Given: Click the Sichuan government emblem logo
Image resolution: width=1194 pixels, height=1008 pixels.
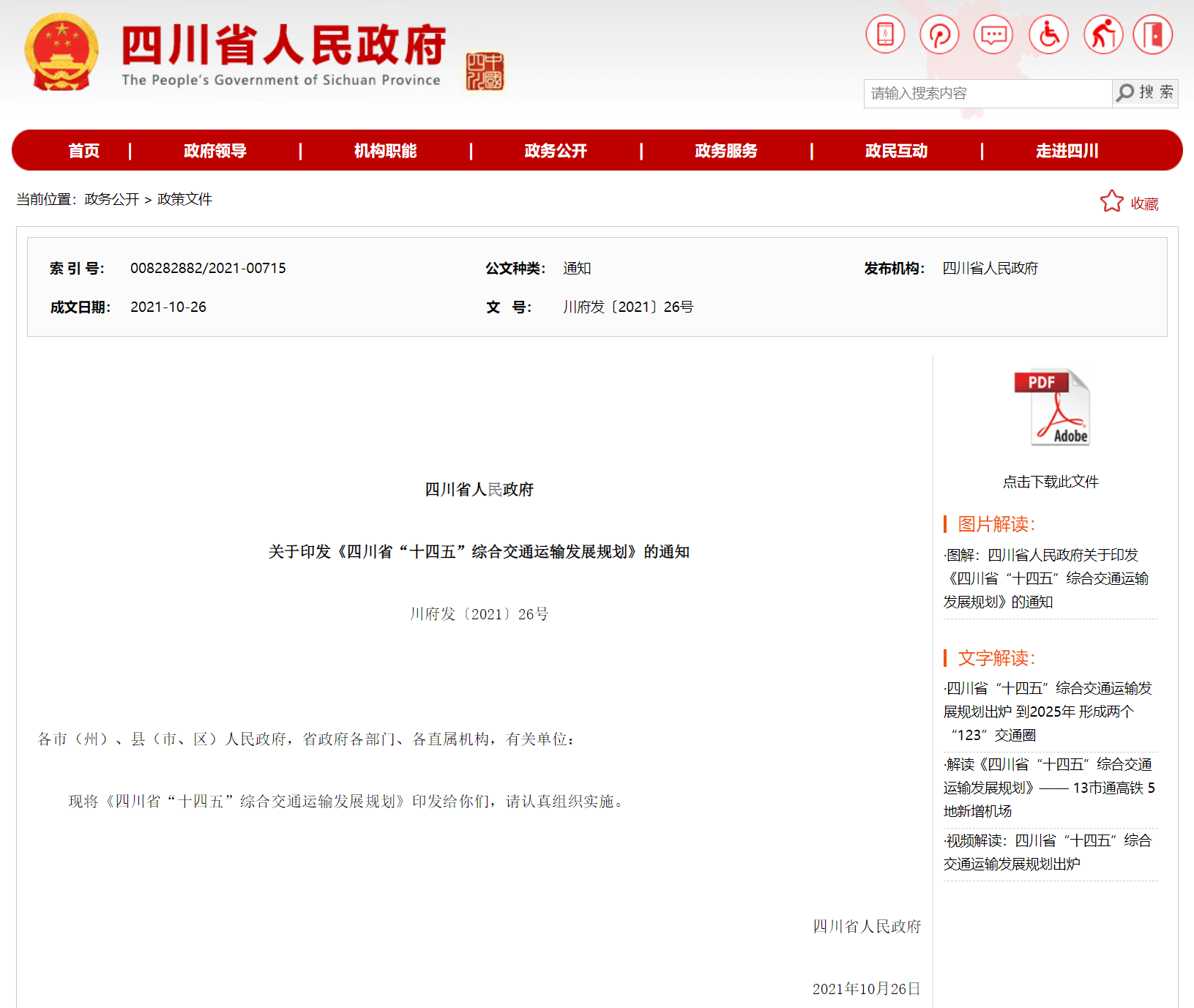Looking at the screenshot, I should (61, 53).
